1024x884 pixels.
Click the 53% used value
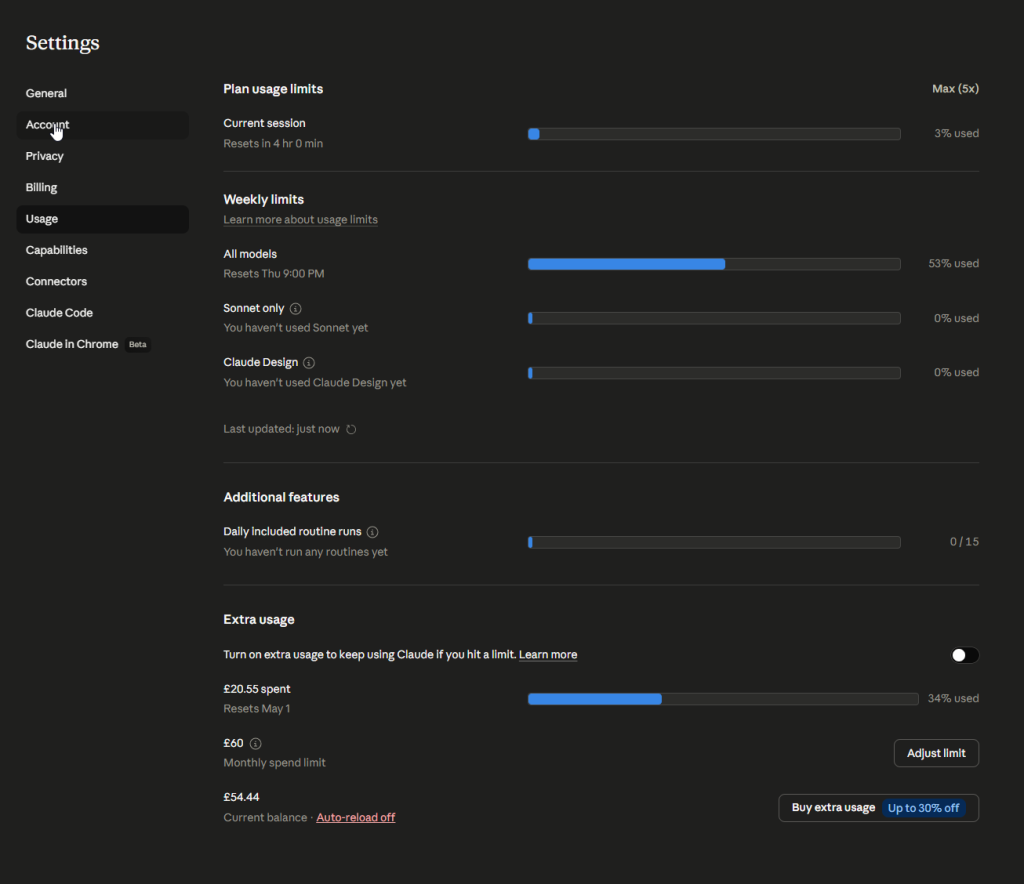[953, 263]
